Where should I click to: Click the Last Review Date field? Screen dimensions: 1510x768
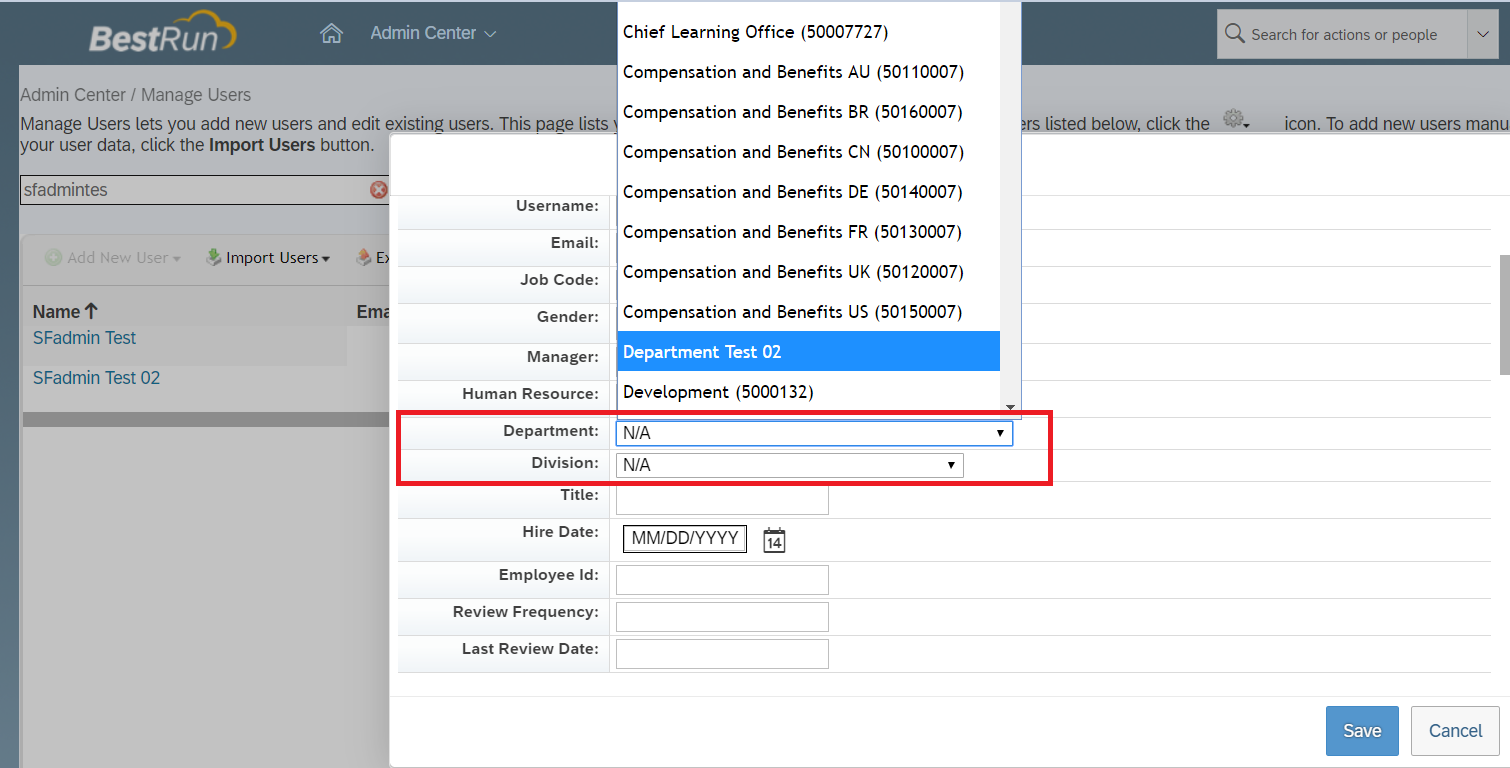[x=722, y=654]
